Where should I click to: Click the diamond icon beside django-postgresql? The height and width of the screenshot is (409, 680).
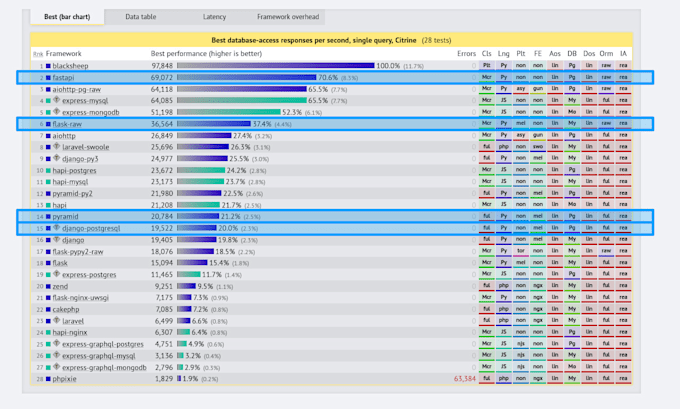tap(55, 228)
